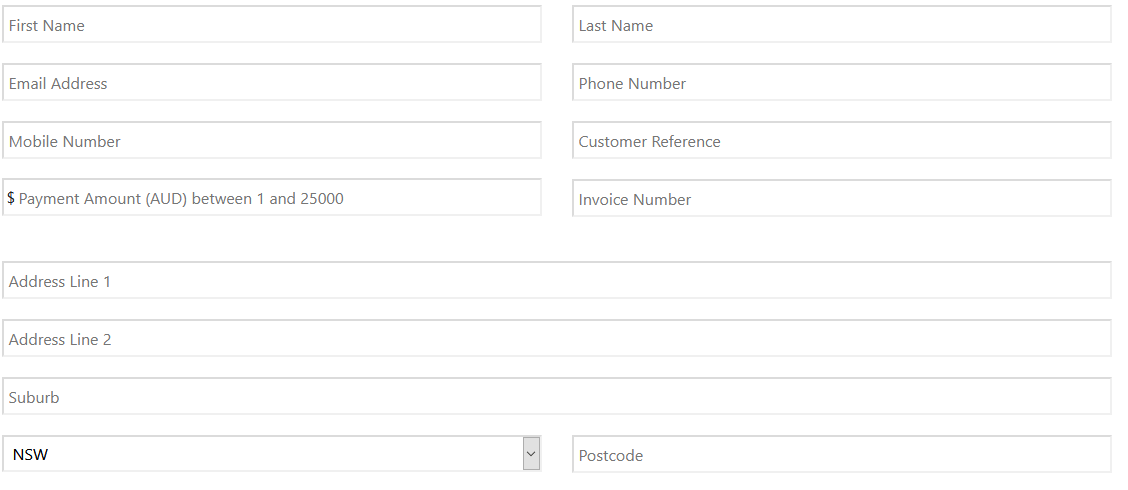Click into the Postcode field
The image size is (1128, 490).
(x=841, y=455)
